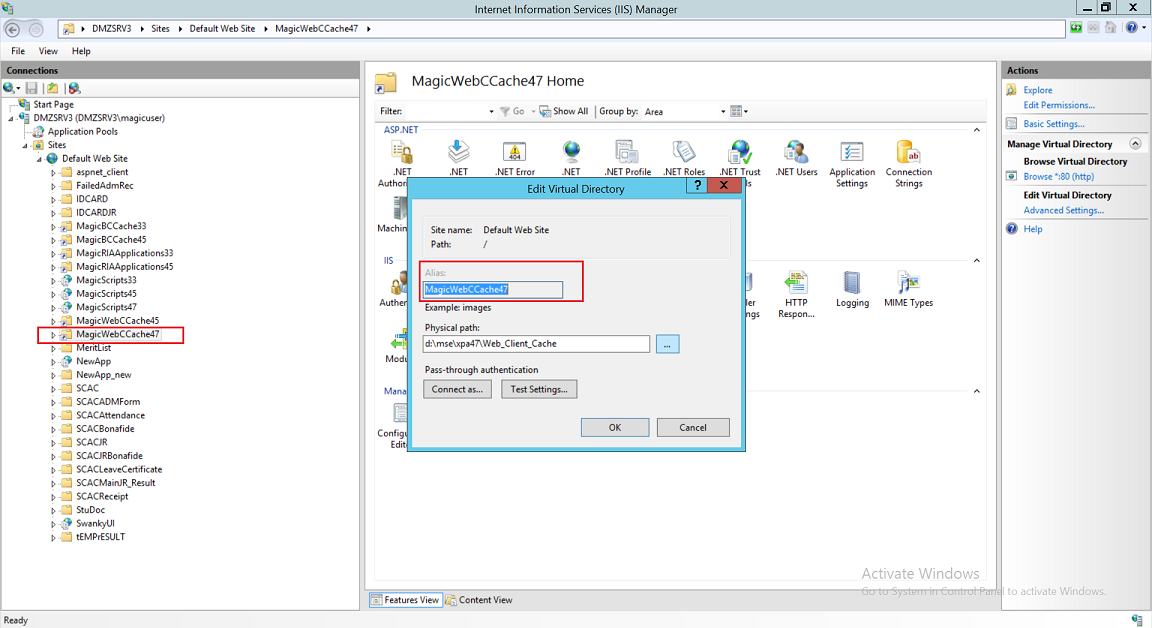Click the Back navigation arrow
Image resolution: width=1152 pixels, height=628 pixels.
pos(12,29)
